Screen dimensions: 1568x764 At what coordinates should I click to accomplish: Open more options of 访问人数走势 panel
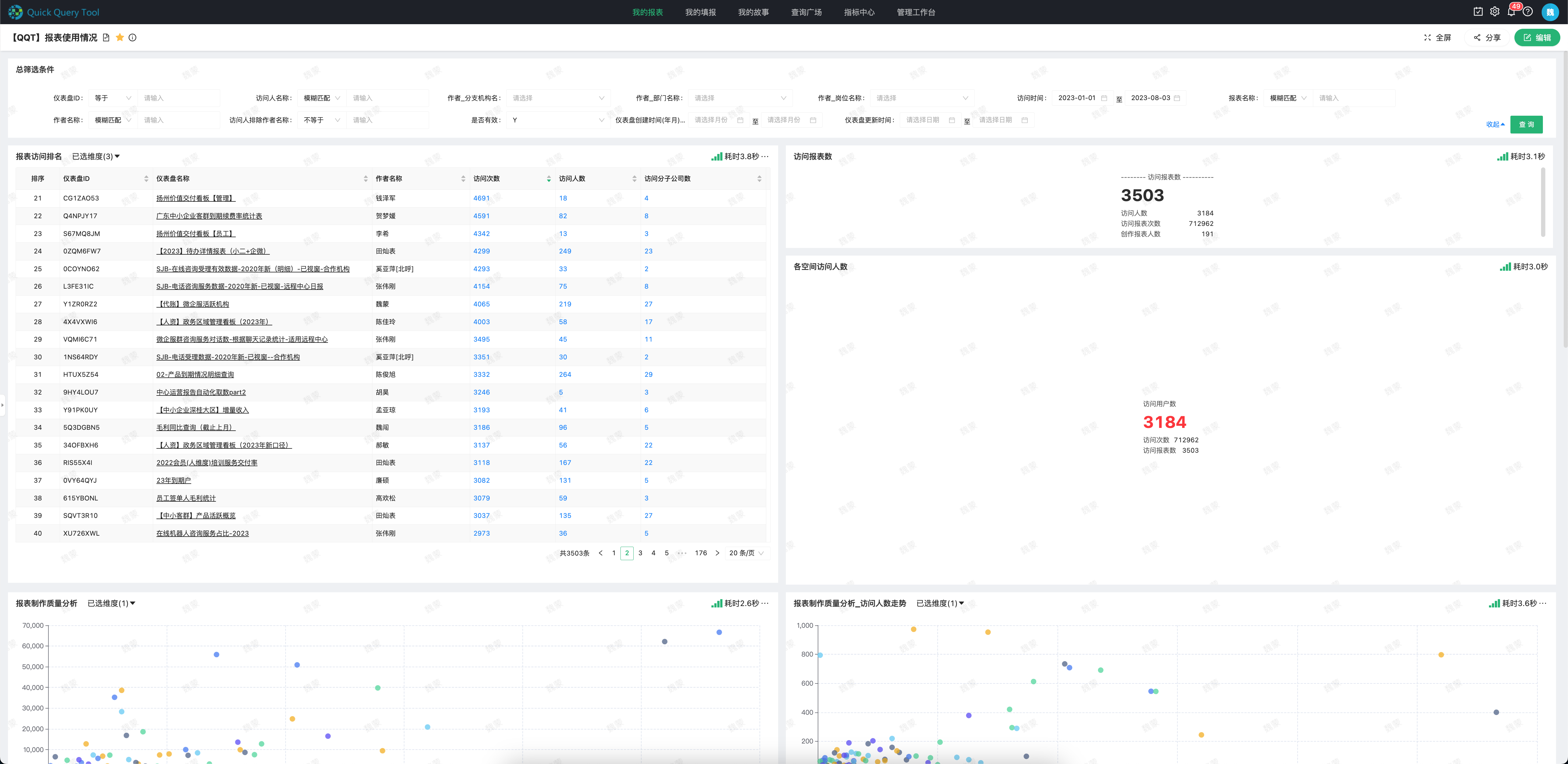1543,603
